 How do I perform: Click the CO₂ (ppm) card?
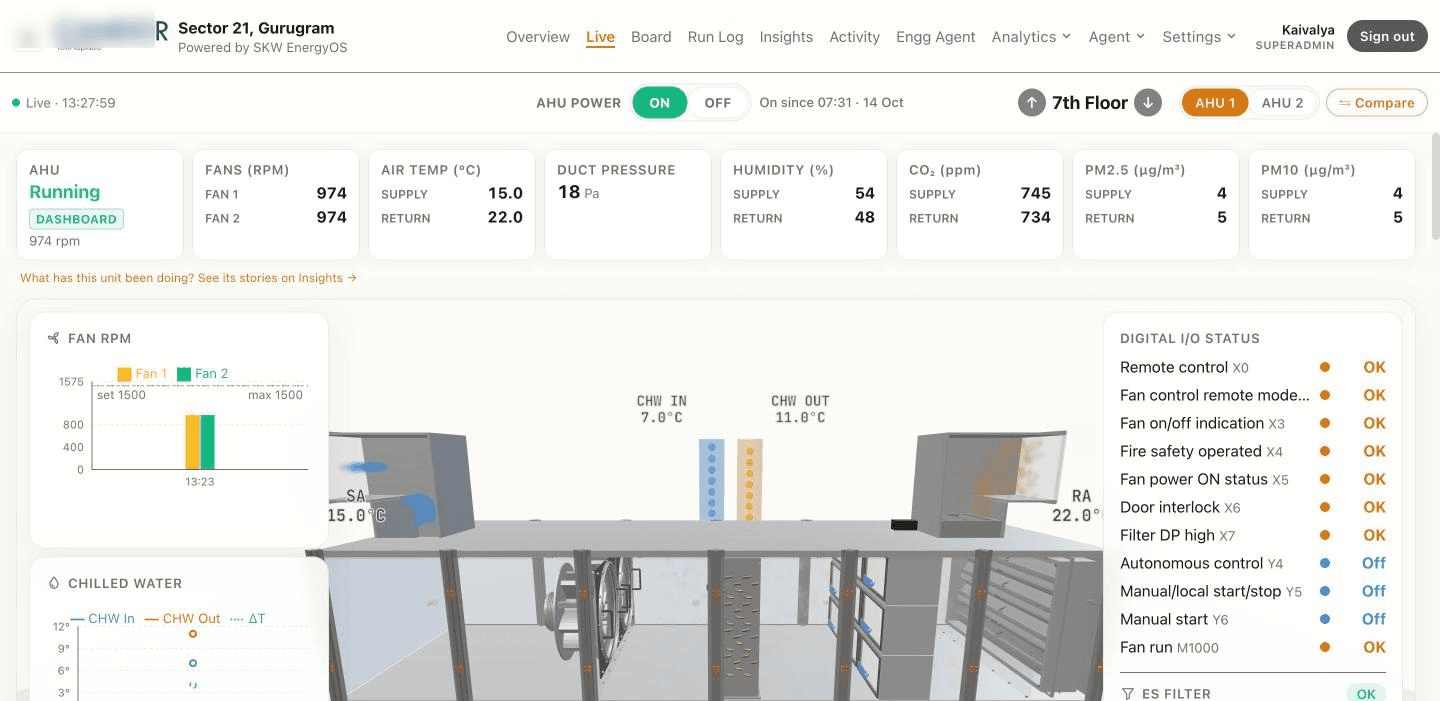click(980, 204)
